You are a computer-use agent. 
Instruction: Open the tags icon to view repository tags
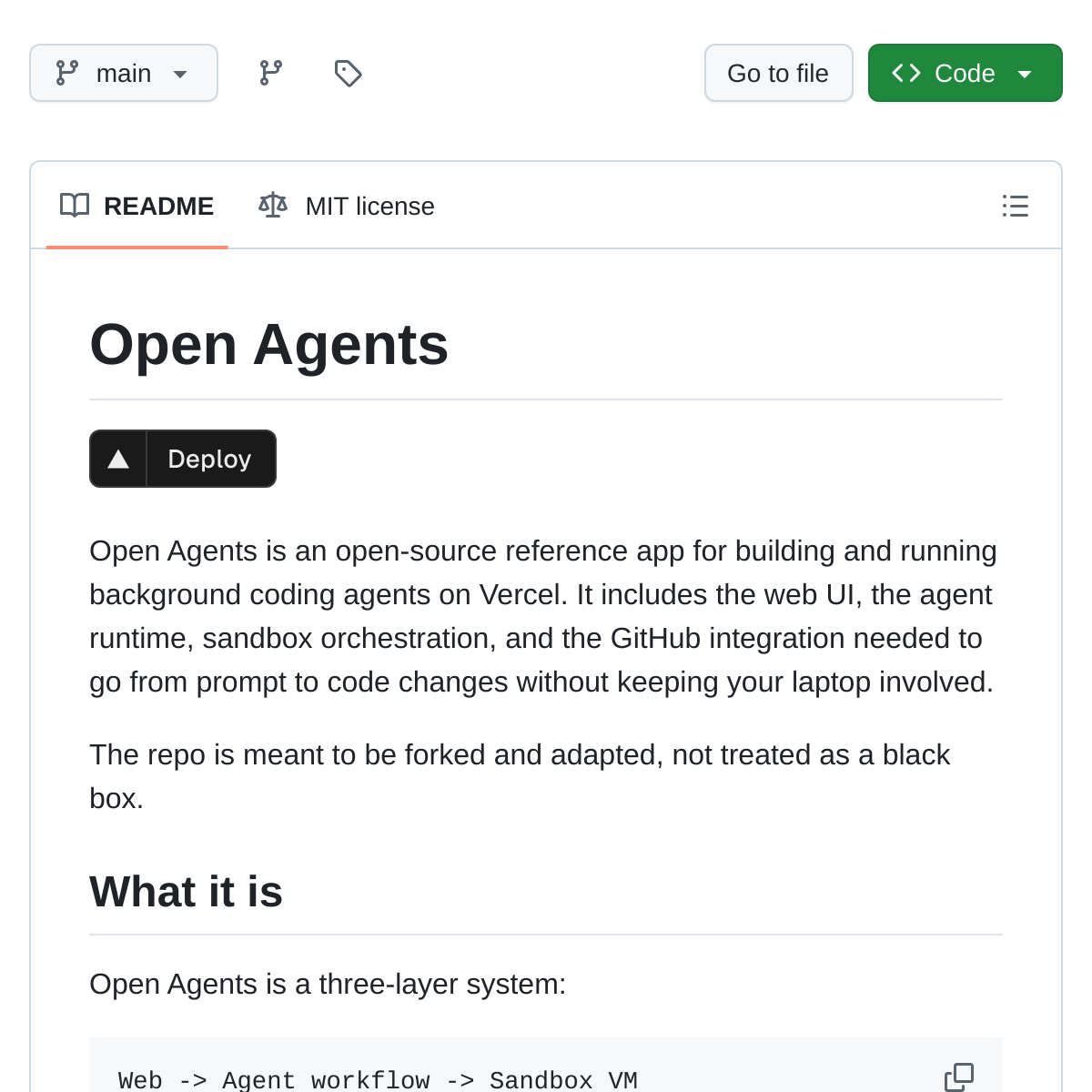coord(349,73)
